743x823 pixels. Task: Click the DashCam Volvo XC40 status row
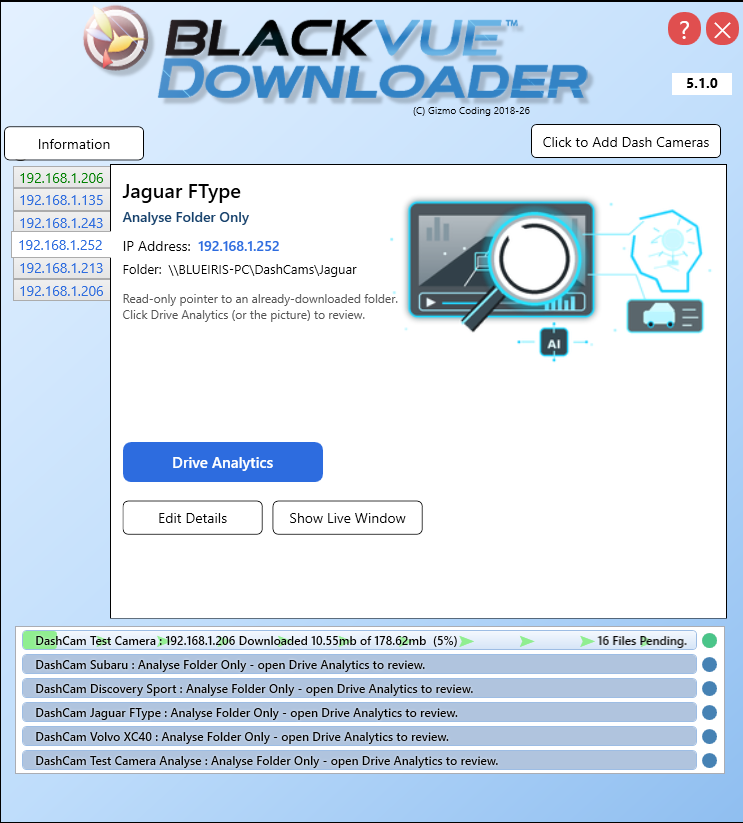point(359,736)
